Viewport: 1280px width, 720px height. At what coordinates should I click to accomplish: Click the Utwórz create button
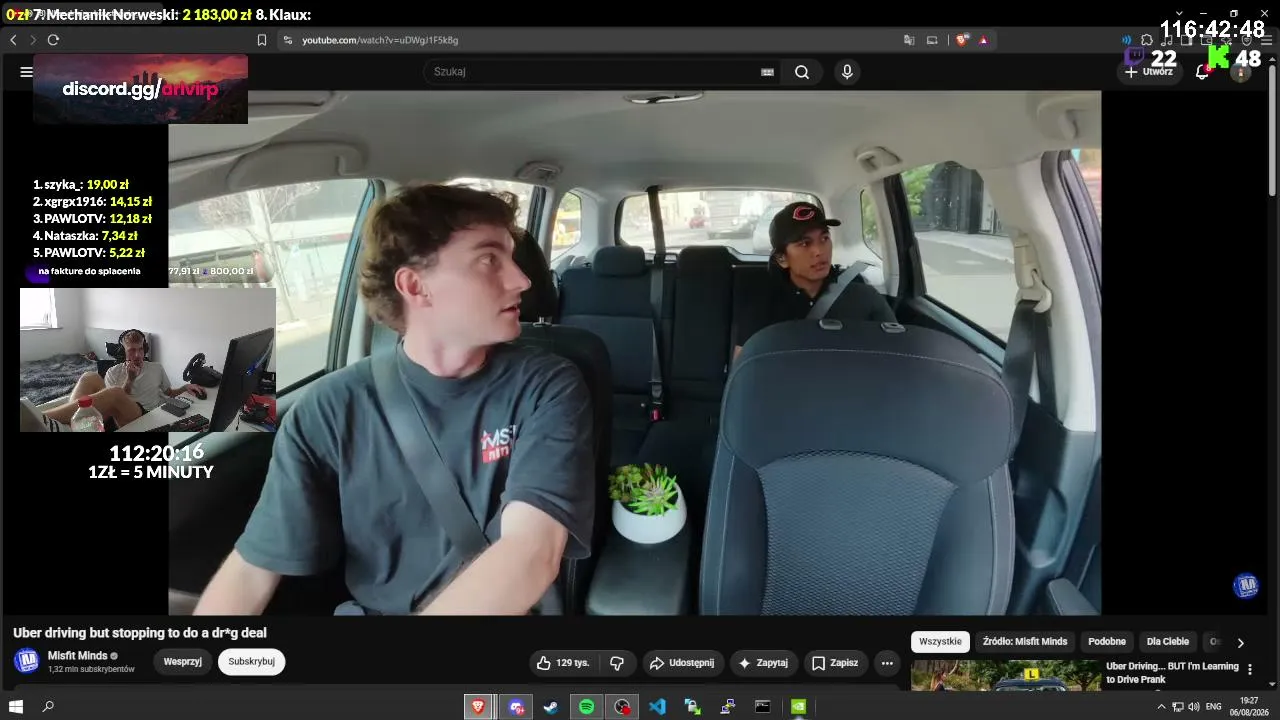pos(1150,72)
